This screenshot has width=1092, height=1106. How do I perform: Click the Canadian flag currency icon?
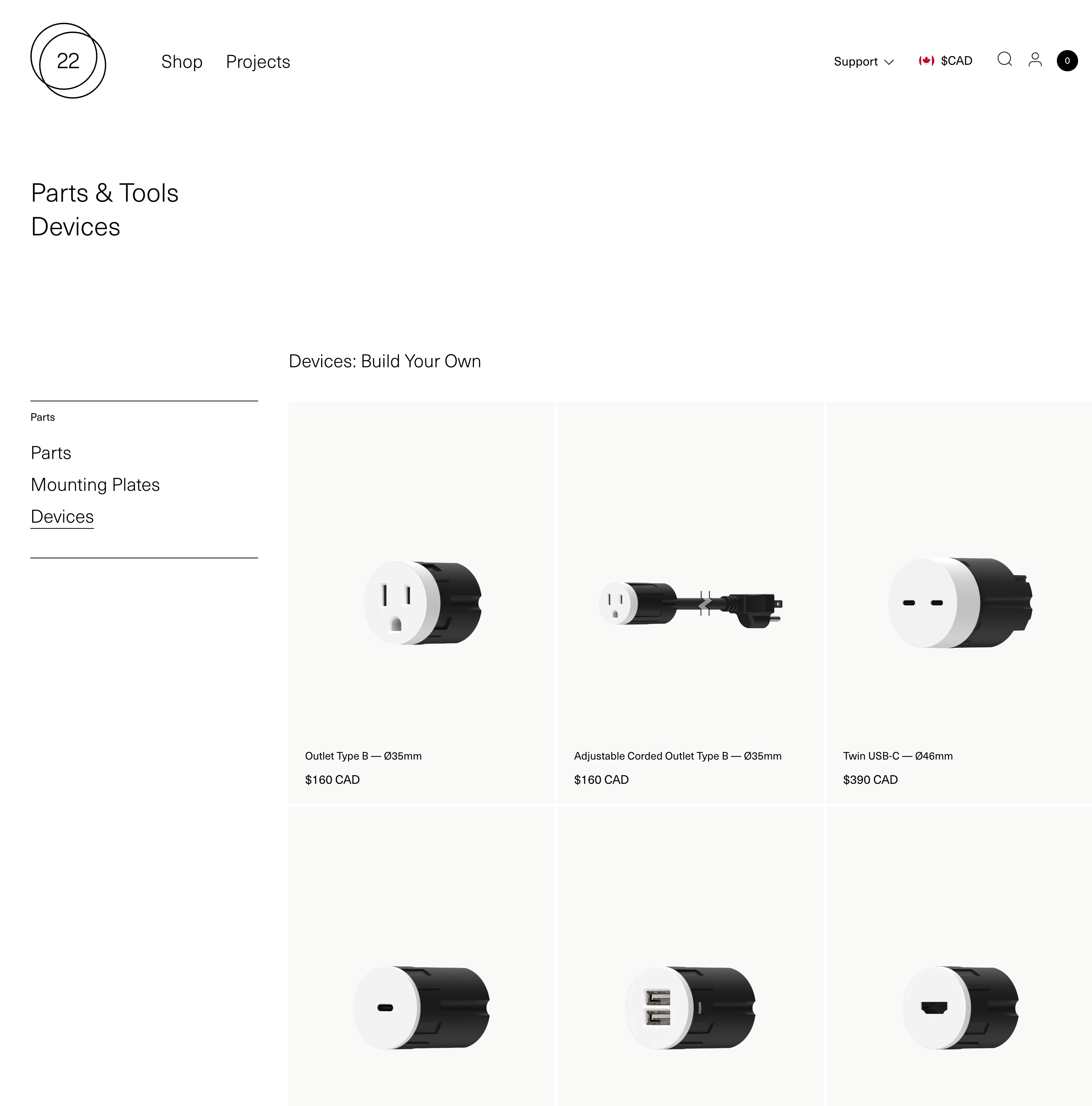tap(926, 60)
